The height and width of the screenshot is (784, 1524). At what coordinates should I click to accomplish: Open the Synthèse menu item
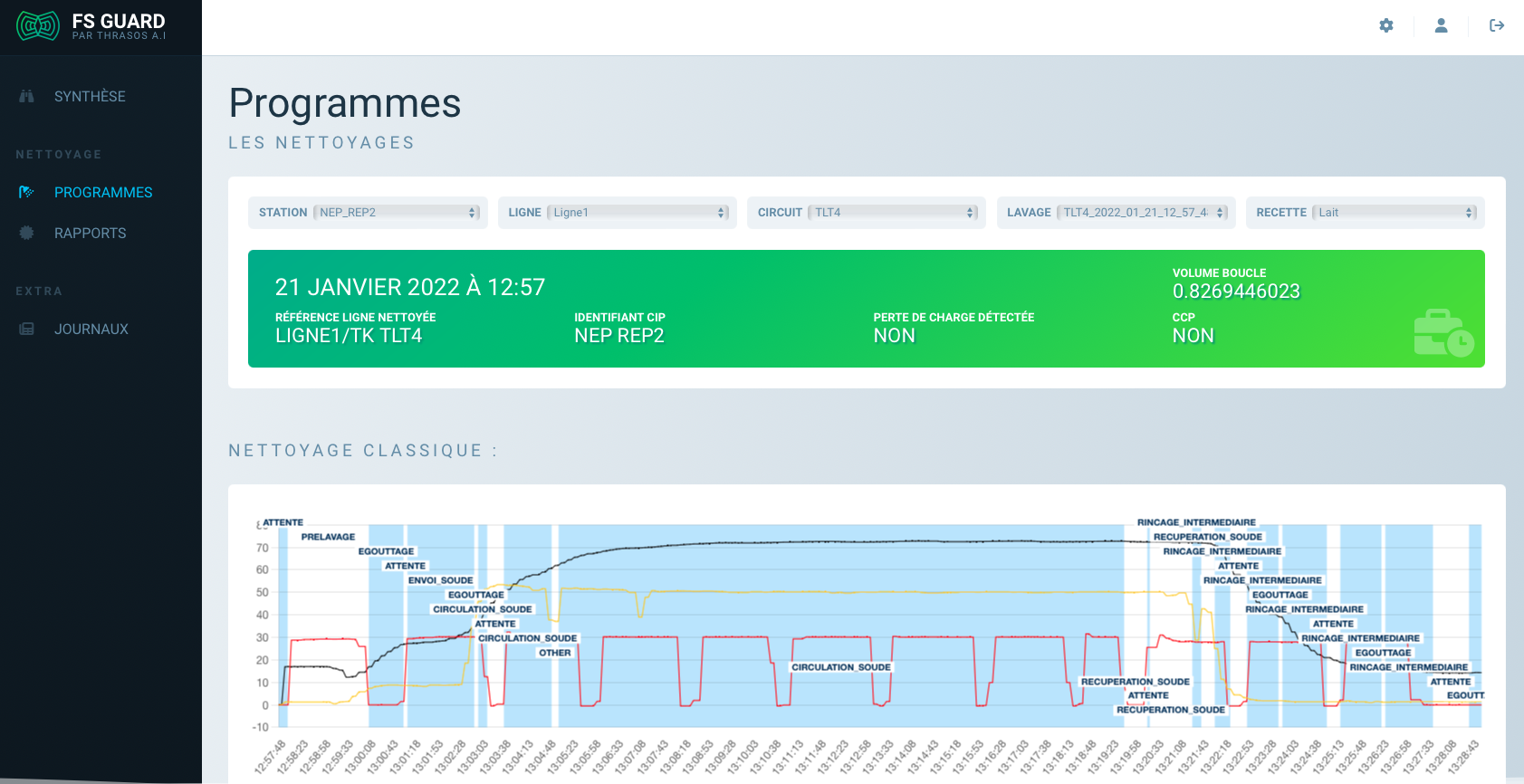[x=90, y=96]
